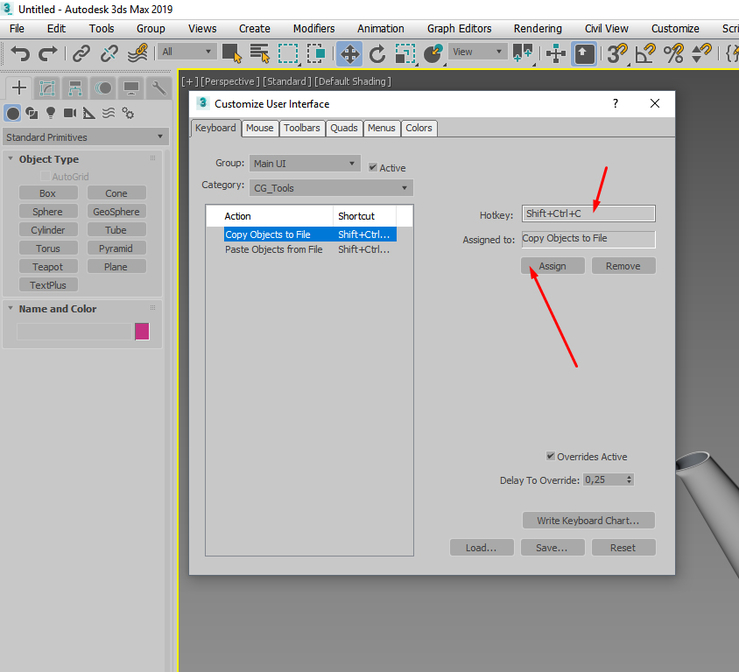Switch to the Menus tab
This screenshot has width=739, height=672.
(x=381, y=128)
